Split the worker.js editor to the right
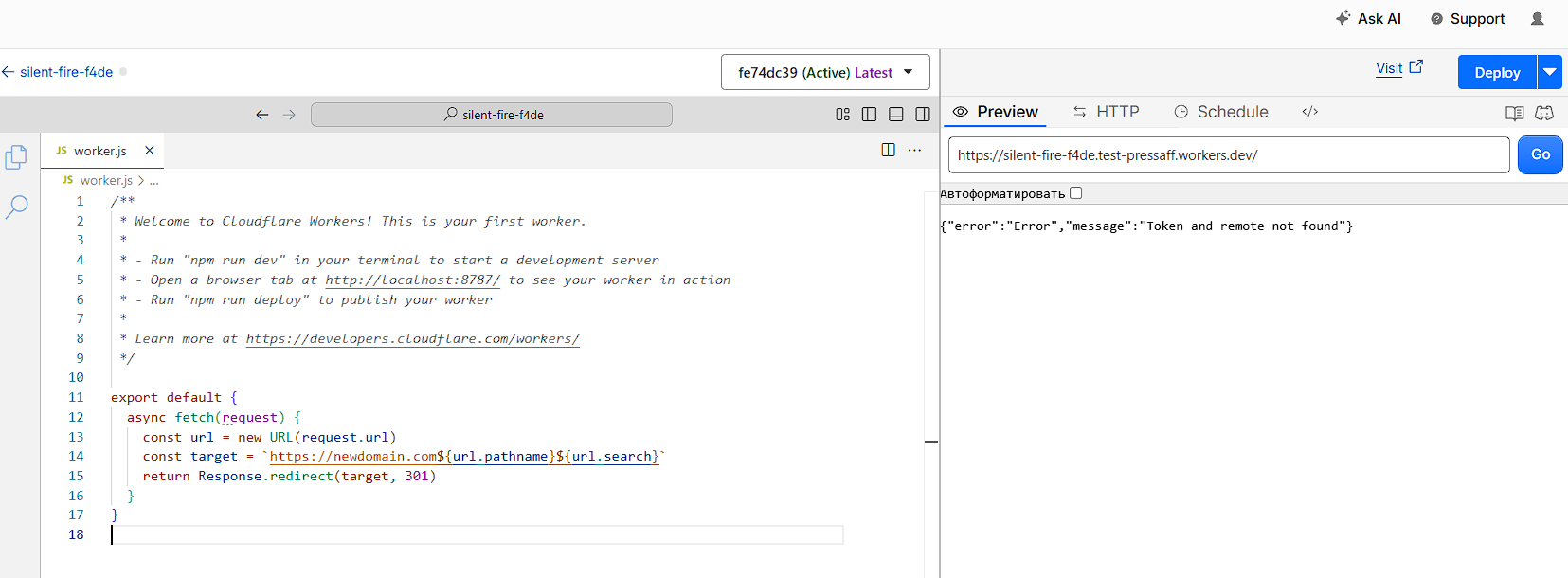The height and width of the screenshot is (578, 1568). [x=889, y=150]
